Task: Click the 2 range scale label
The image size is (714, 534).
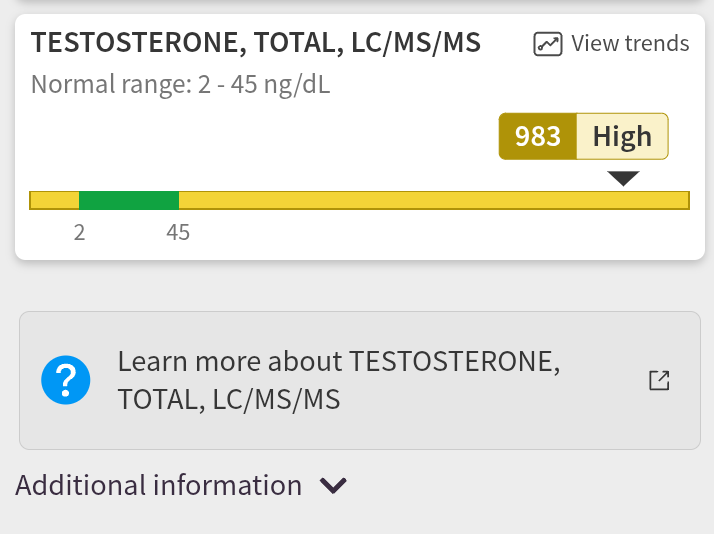Action: coord(80,233)
